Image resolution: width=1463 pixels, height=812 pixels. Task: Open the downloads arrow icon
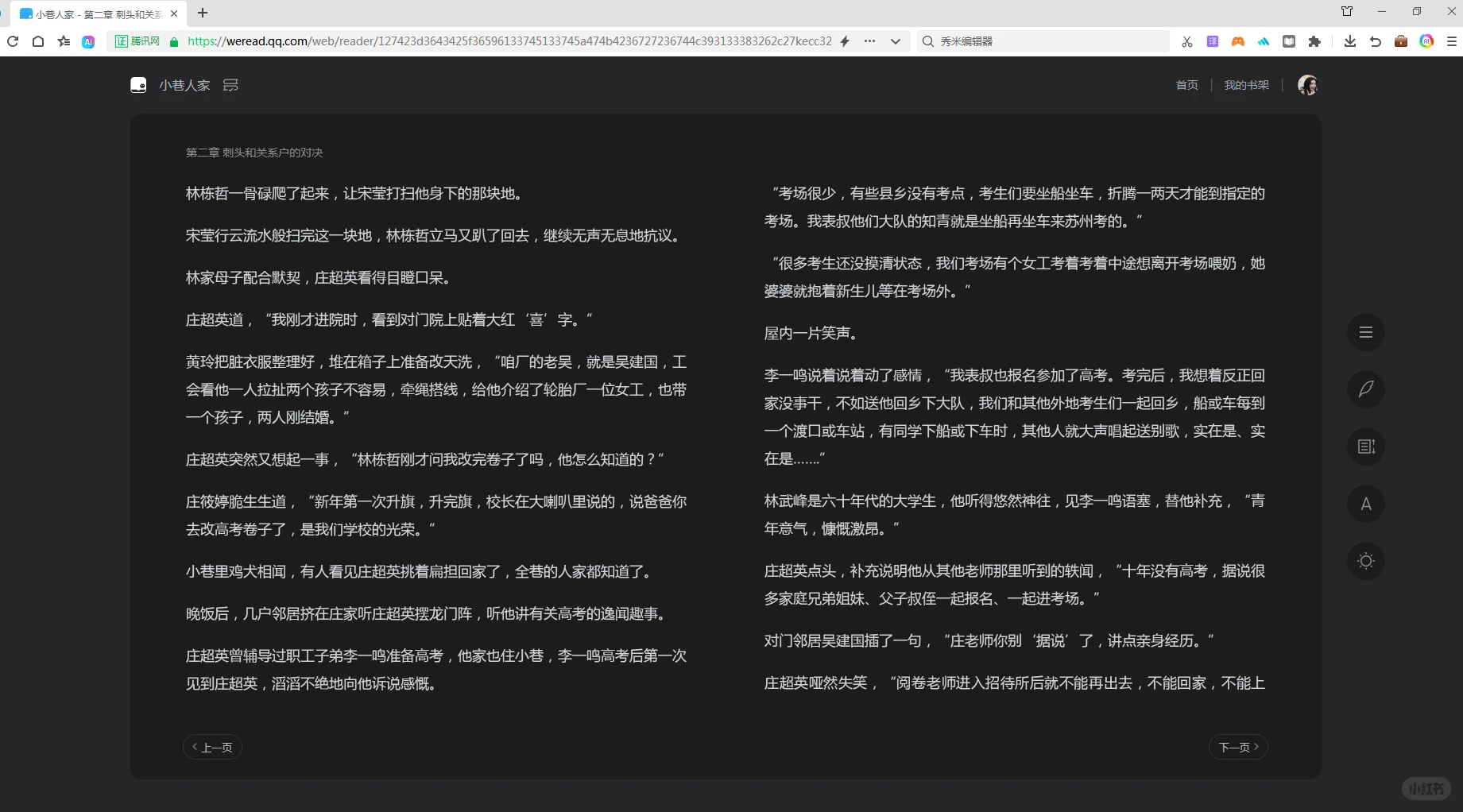coord(1350,41)
